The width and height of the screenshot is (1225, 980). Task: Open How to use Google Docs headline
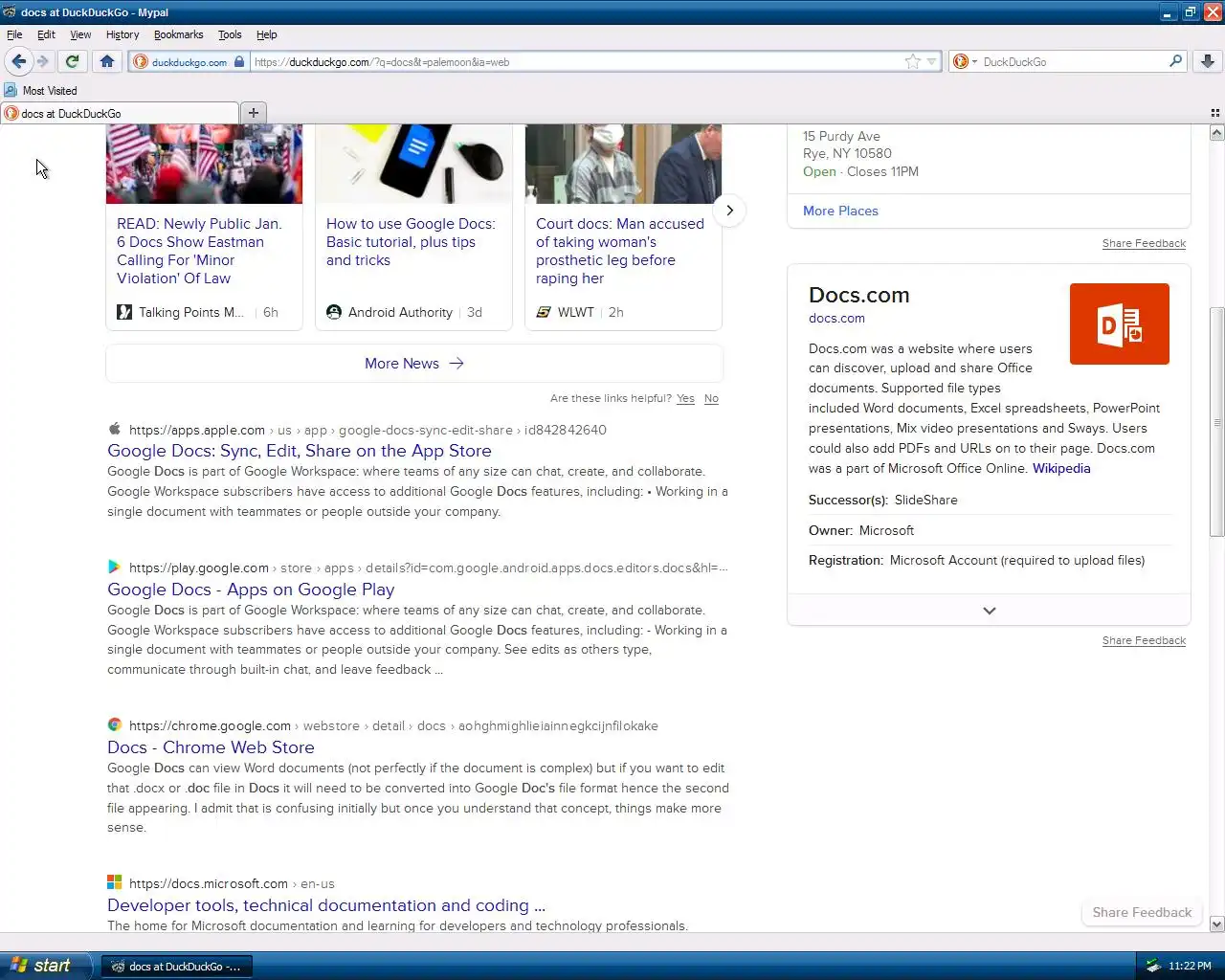pyautogui.click(x=411, y=242)
